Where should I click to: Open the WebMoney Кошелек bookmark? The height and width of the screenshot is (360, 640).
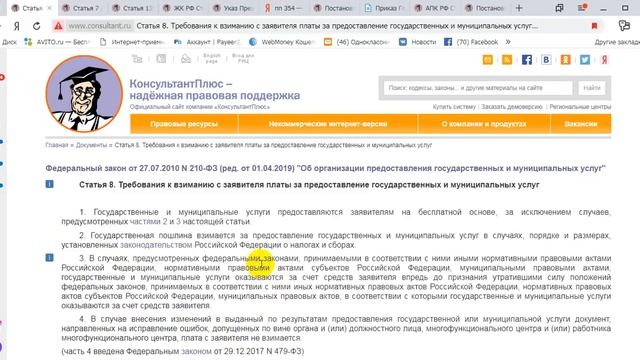pos(282,42)
